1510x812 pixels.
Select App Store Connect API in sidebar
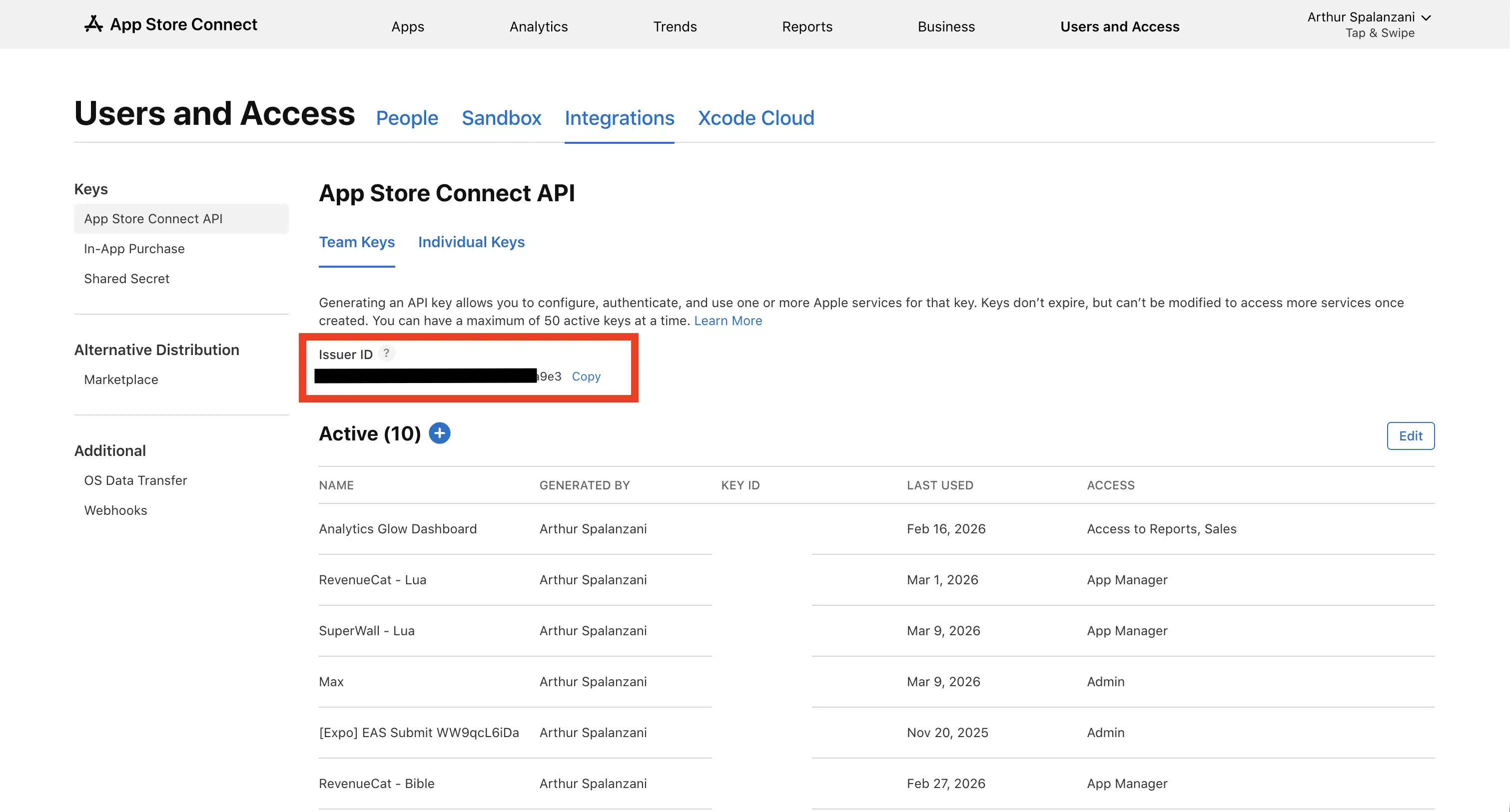(x=181, y=219)
